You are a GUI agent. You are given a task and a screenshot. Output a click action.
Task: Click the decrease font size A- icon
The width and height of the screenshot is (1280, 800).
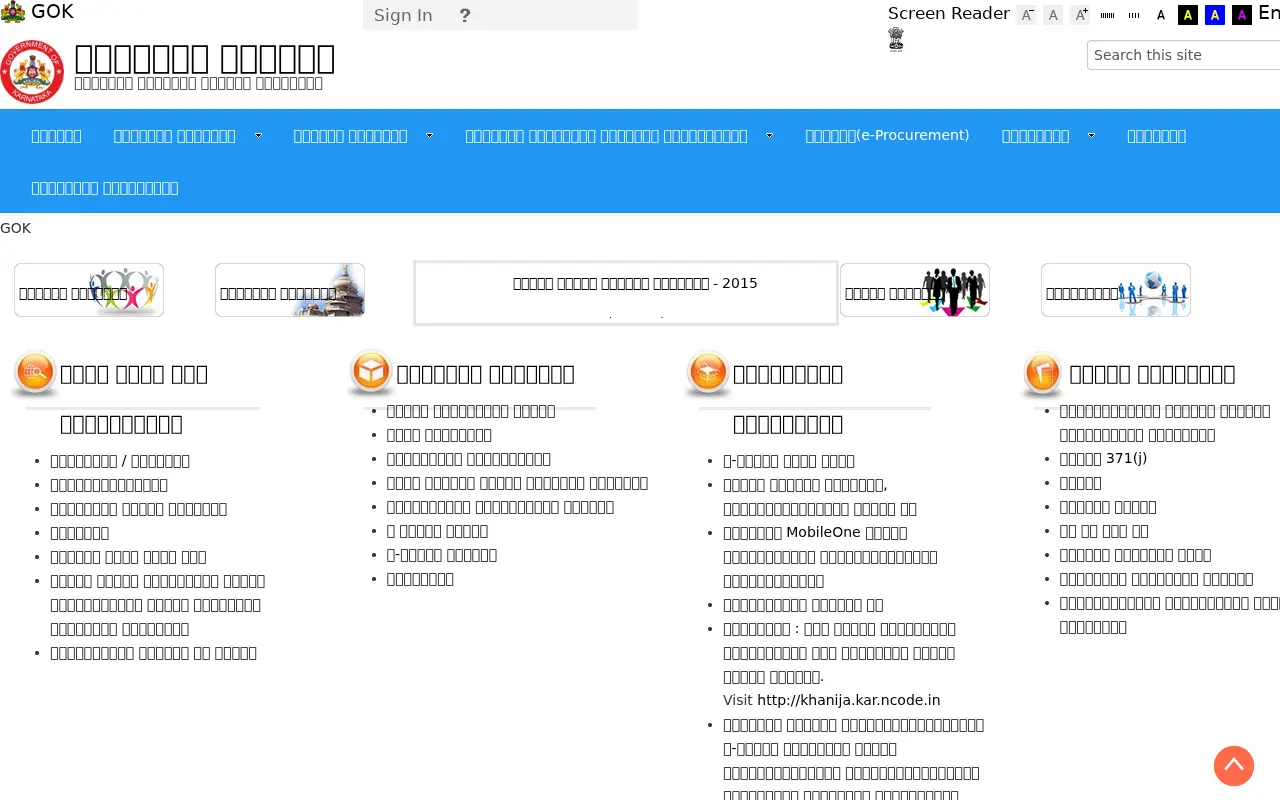click(1027, 15)
